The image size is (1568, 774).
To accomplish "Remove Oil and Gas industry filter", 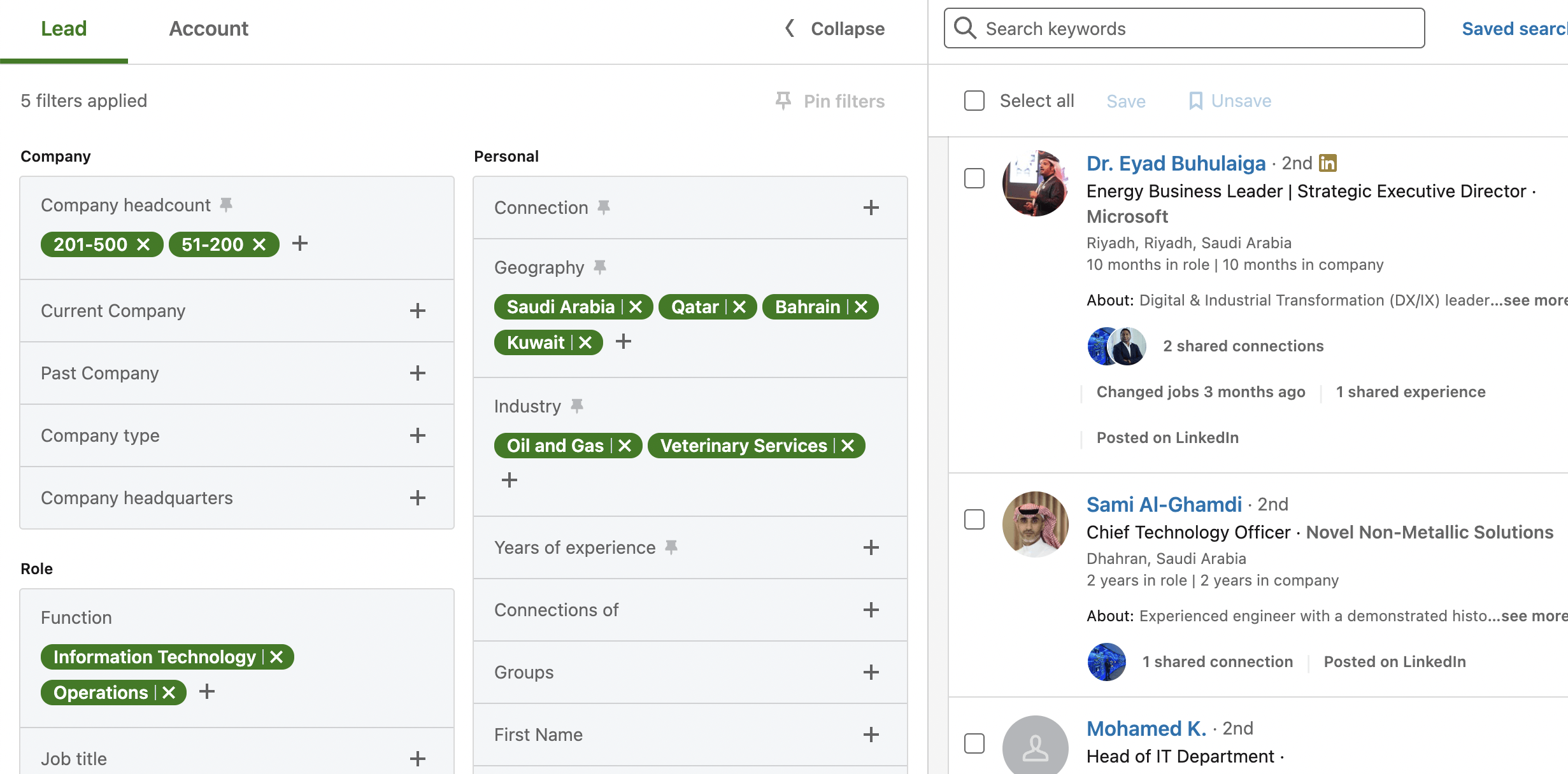I will coord(625,446).
